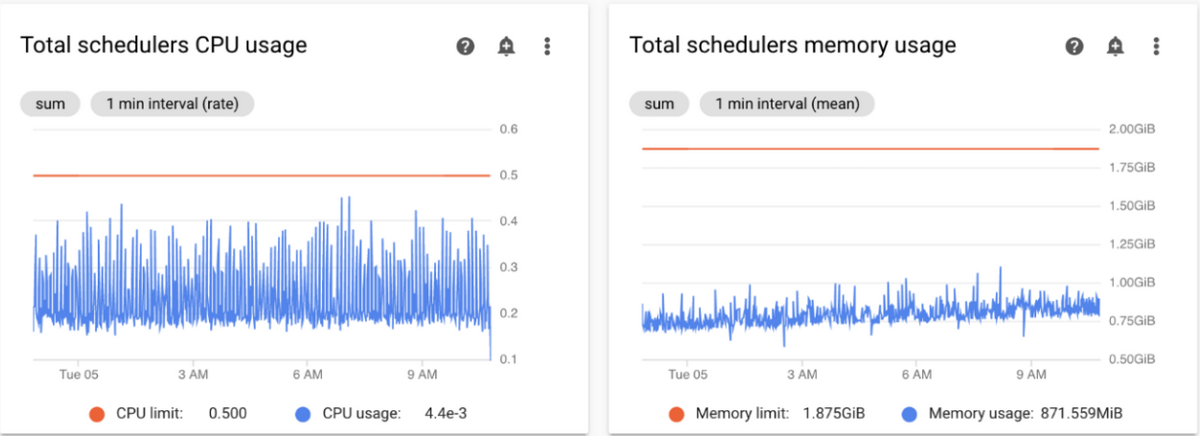Viewport: 1200px width, 436px height.
Task: Open help for Total schedulers CPU usage
Action: (x=465, y=46)
